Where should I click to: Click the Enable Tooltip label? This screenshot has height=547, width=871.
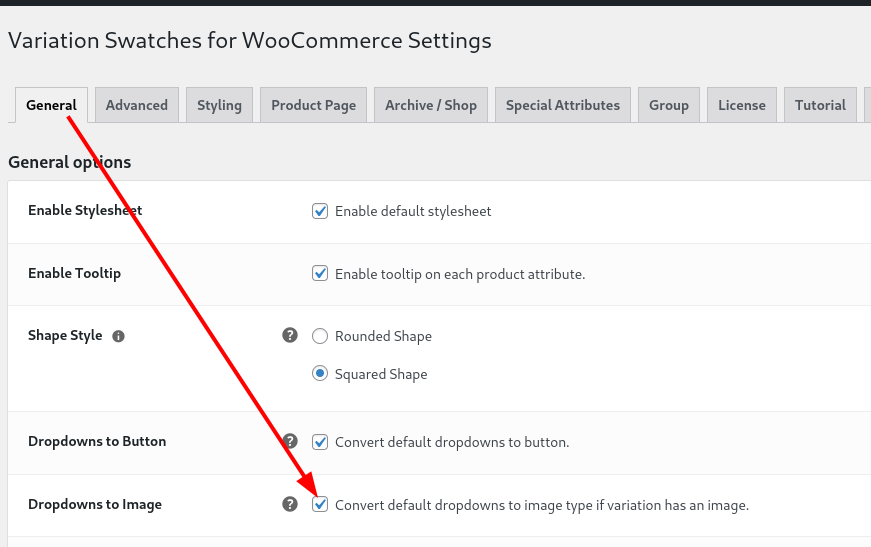coord(74,273)
